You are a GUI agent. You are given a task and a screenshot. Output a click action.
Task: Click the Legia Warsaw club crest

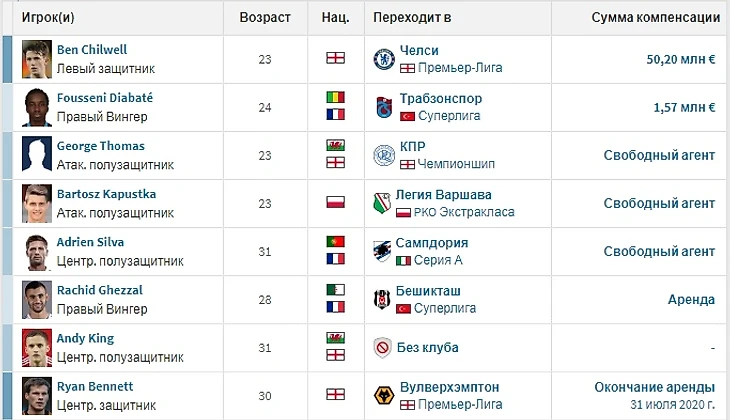384,203
